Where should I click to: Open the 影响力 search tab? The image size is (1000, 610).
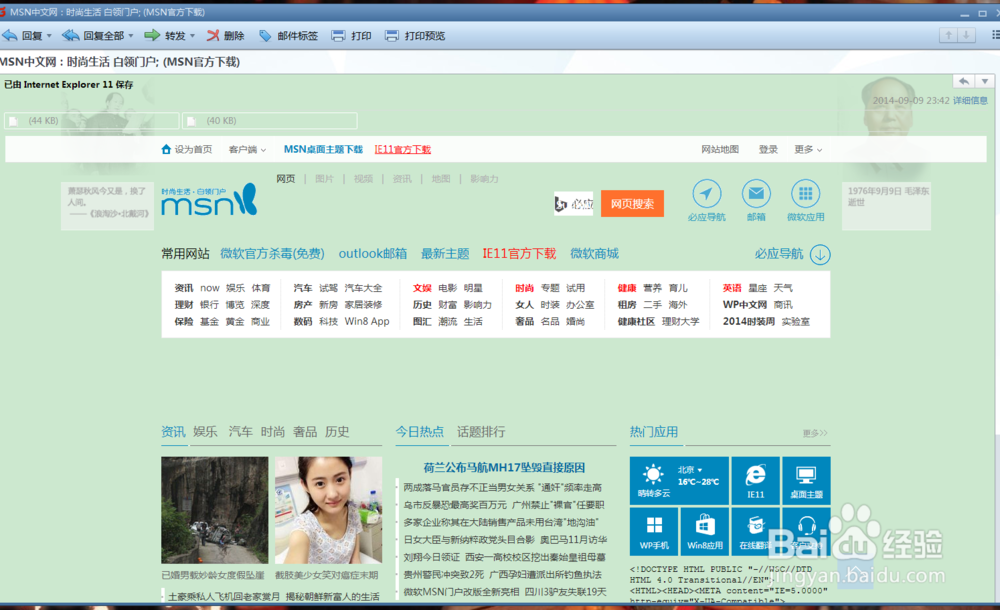click(x=484, y=179)
